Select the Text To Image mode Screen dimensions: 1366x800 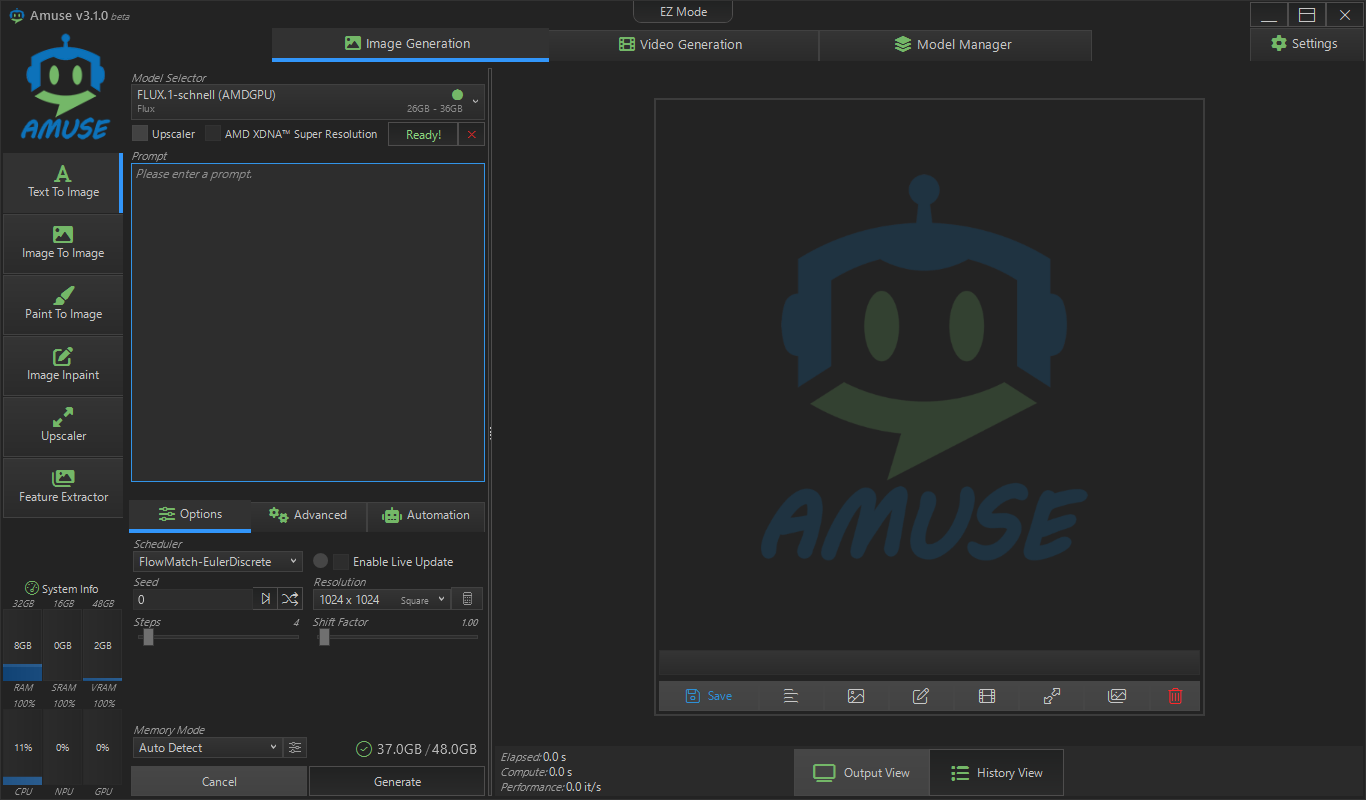pos(63,183)
